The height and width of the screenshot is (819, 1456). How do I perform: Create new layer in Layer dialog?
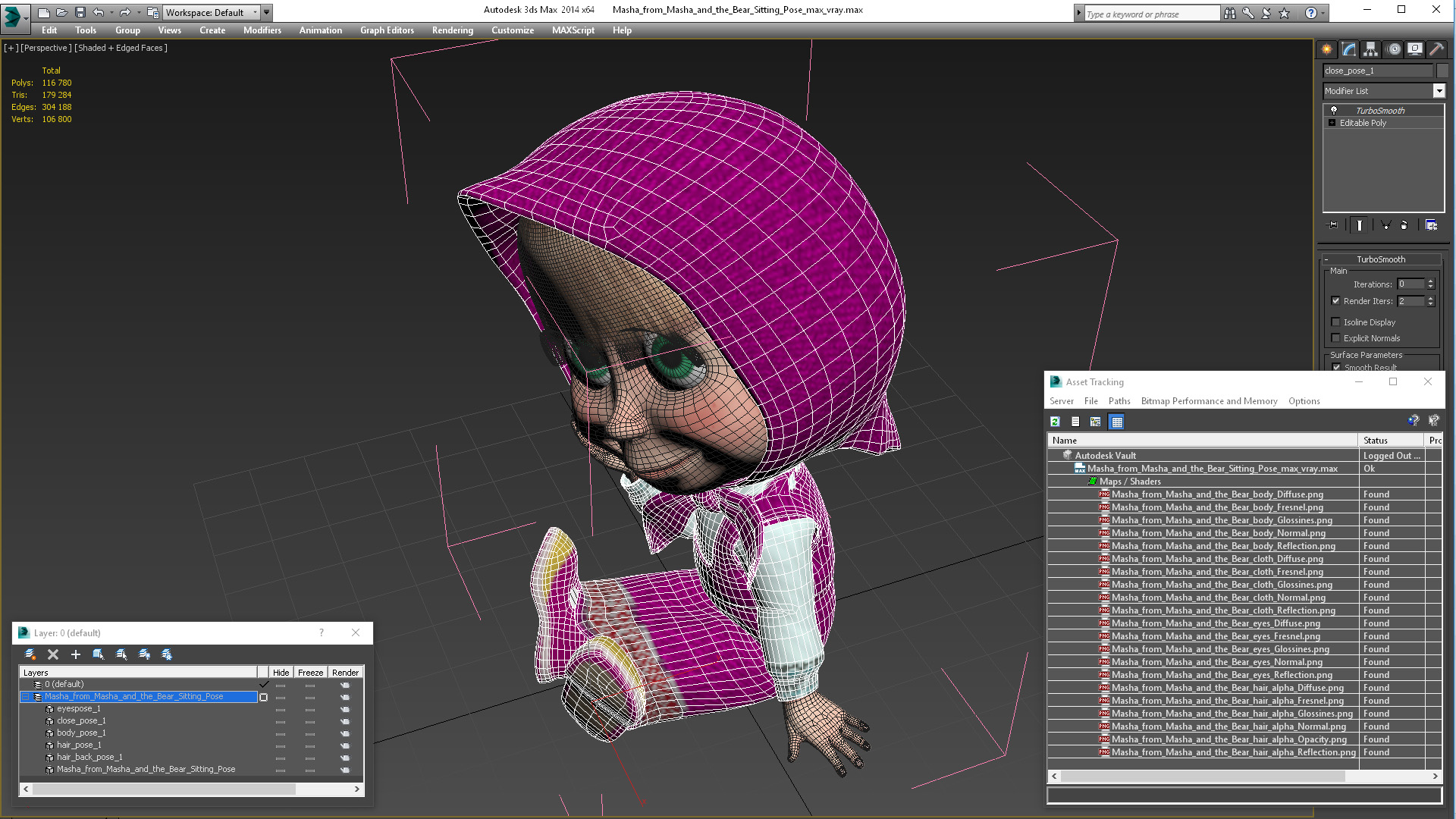point(30,654)
